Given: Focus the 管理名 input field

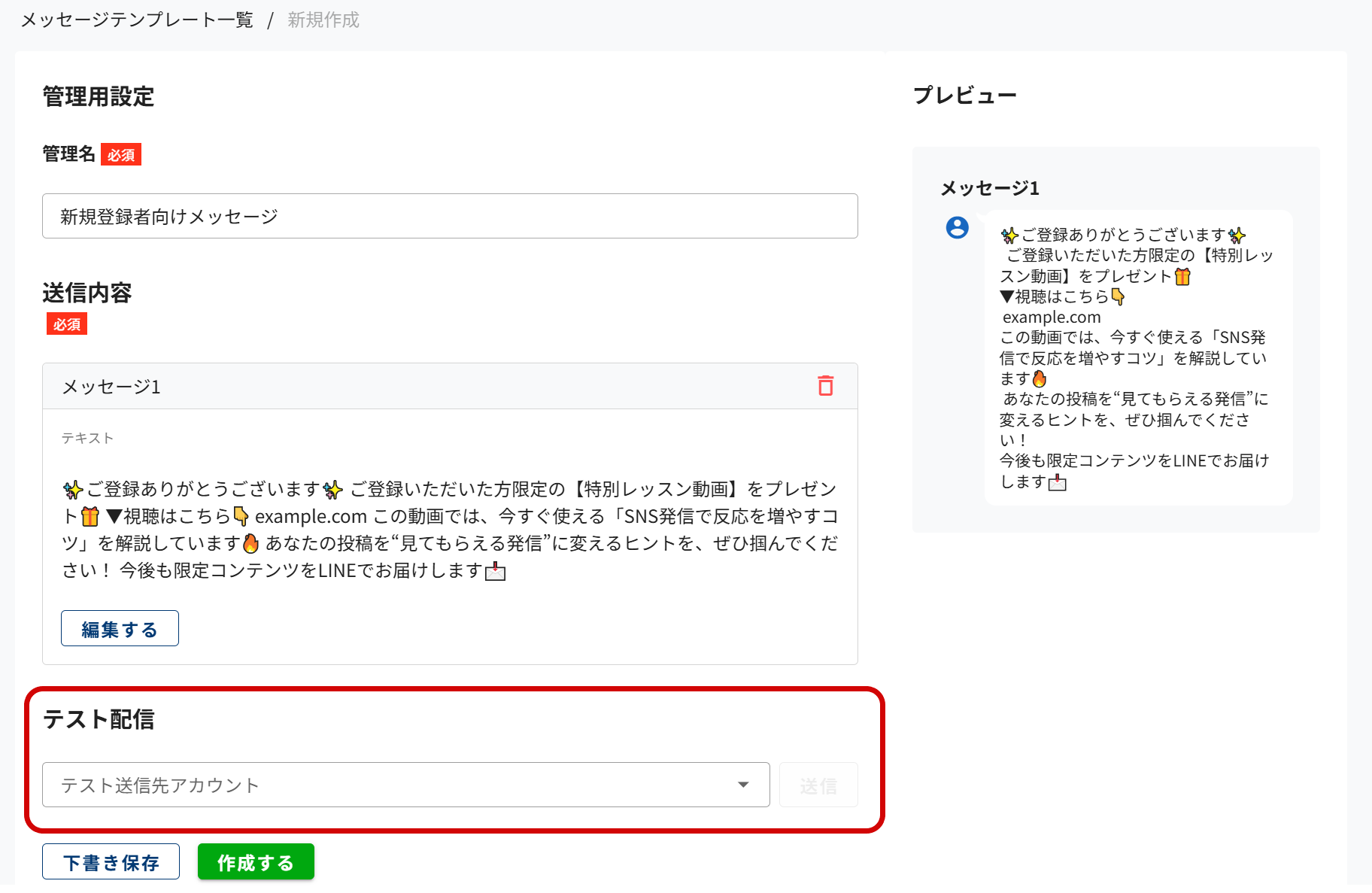Looking at the screenshot, I should [450, 217].
